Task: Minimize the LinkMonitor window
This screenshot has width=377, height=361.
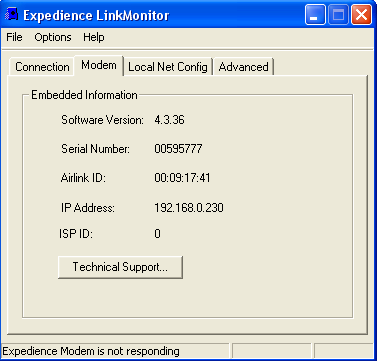Action: click(315, 15)
